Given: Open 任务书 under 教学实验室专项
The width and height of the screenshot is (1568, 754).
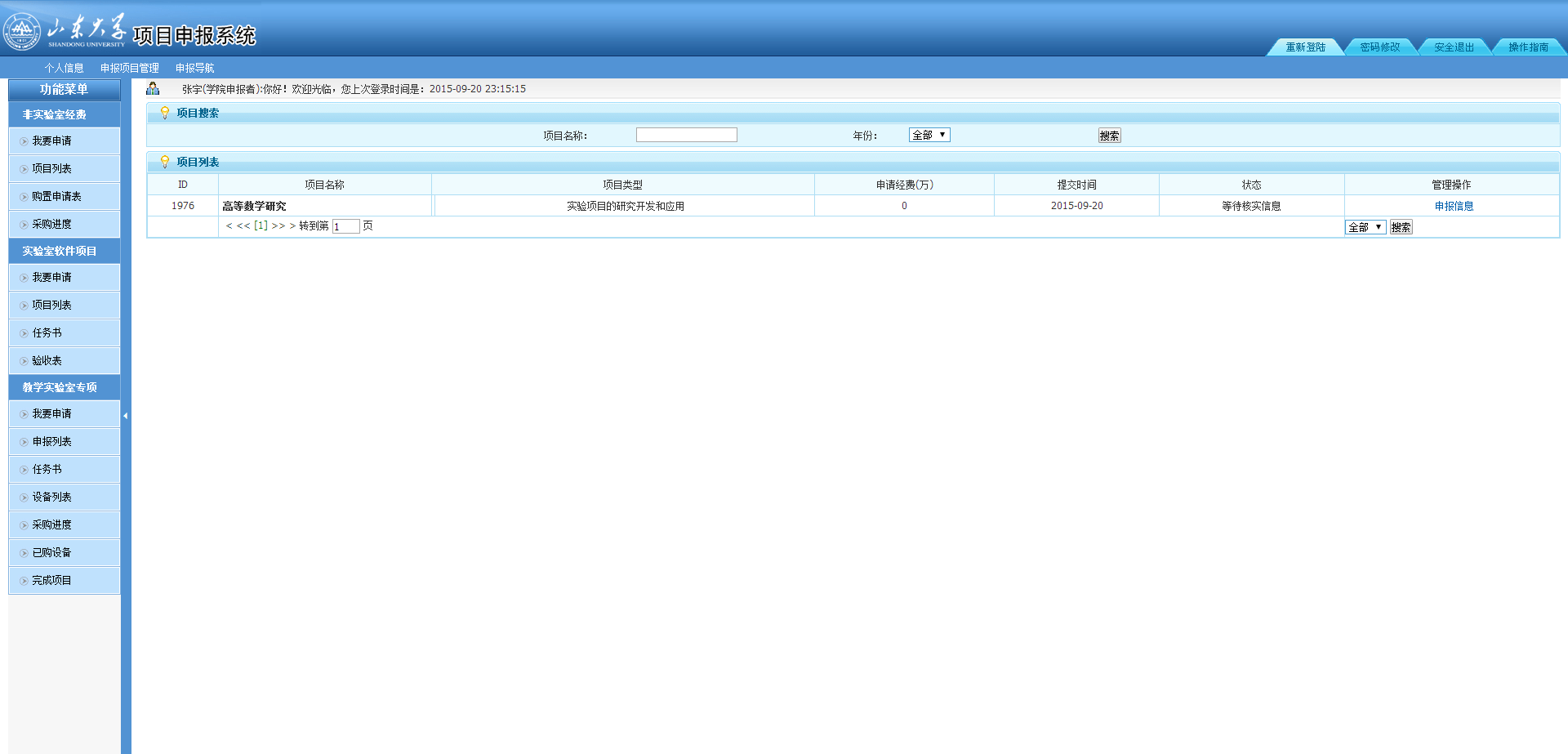Looking at the screenshot, I should pyautogui.click(x=65, y=469).
